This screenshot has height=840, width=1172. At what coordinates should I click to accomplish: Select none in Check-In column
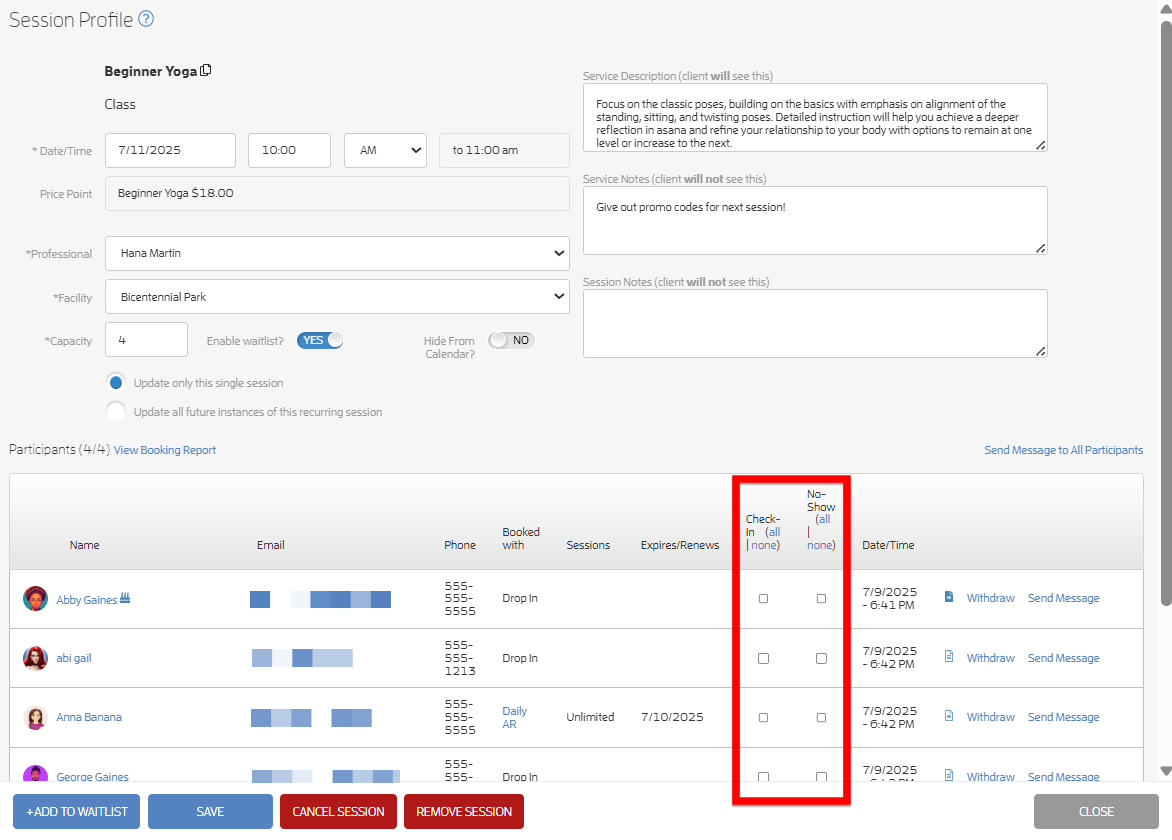point(765,546)
